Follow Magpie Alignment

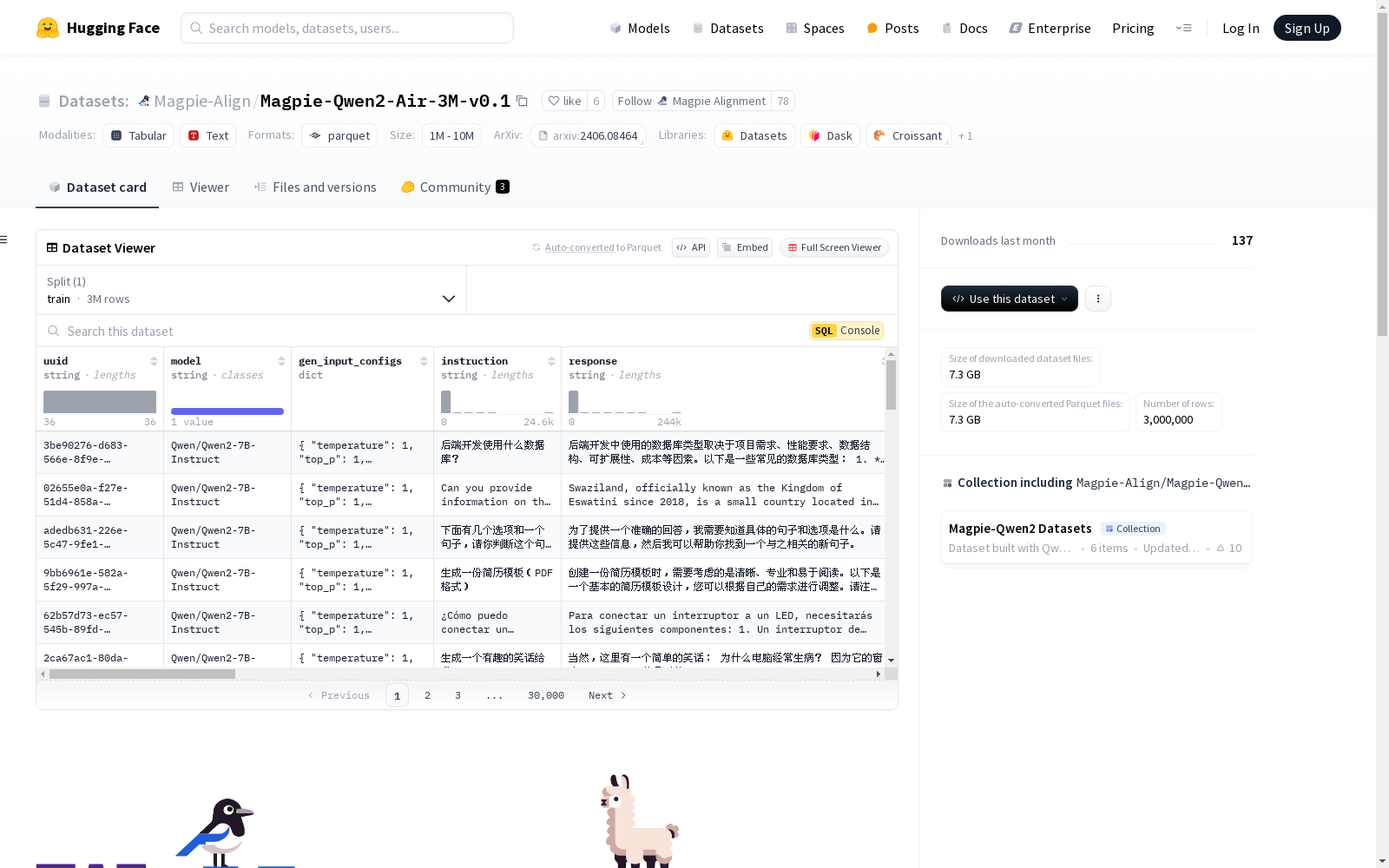tap(692, 101)
